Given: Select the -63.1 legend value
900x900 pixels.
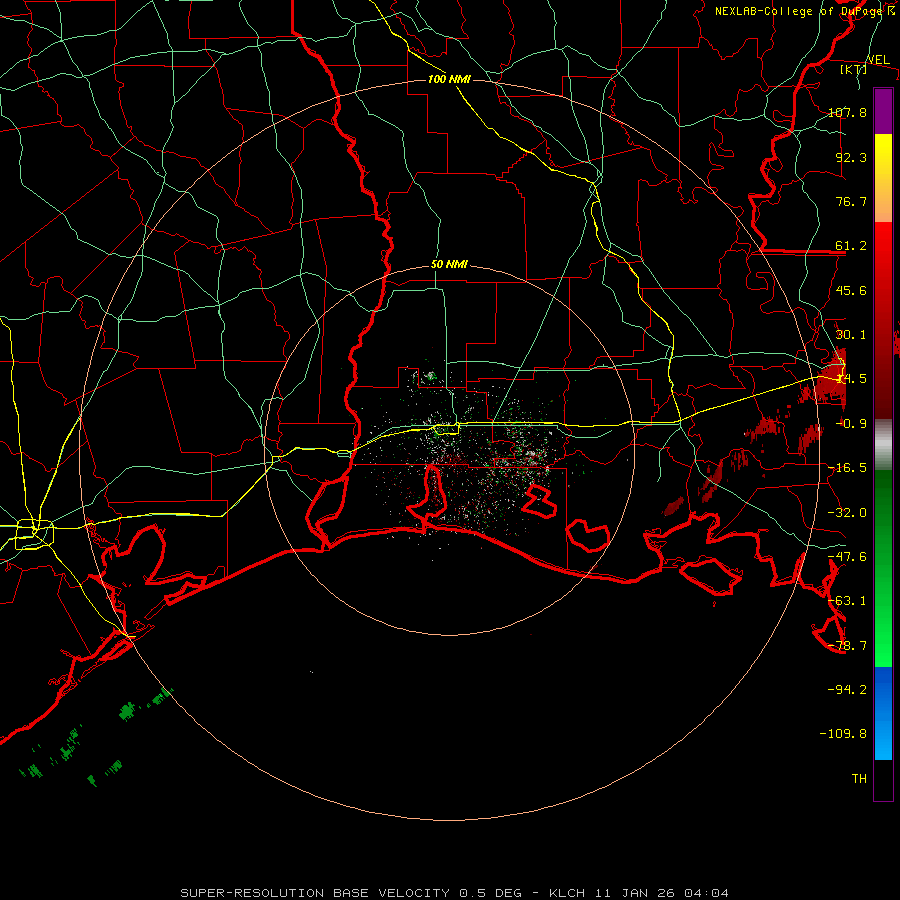Looking at the screenshot, I should point(847,600).
